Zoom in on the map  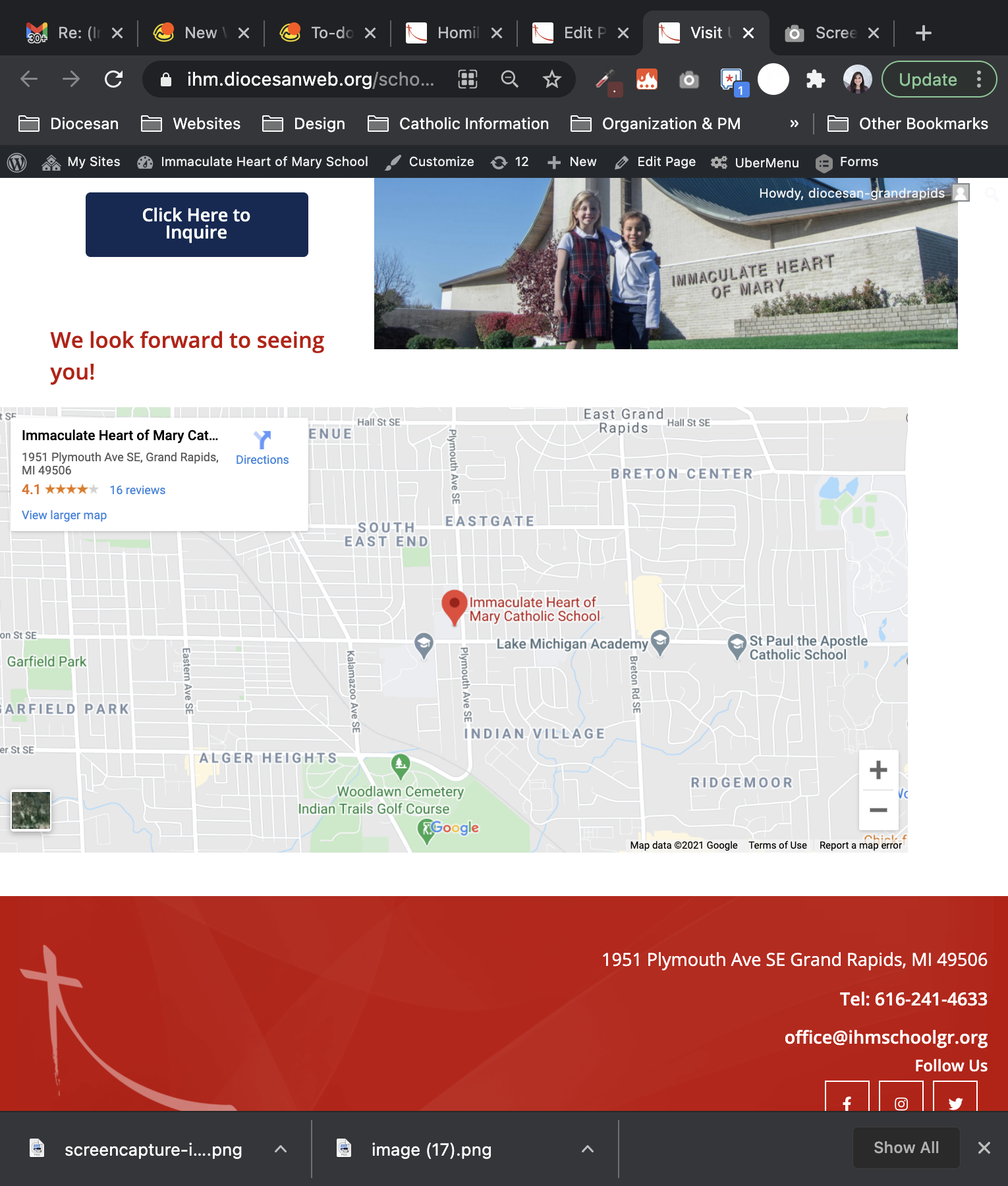(878, 770)
